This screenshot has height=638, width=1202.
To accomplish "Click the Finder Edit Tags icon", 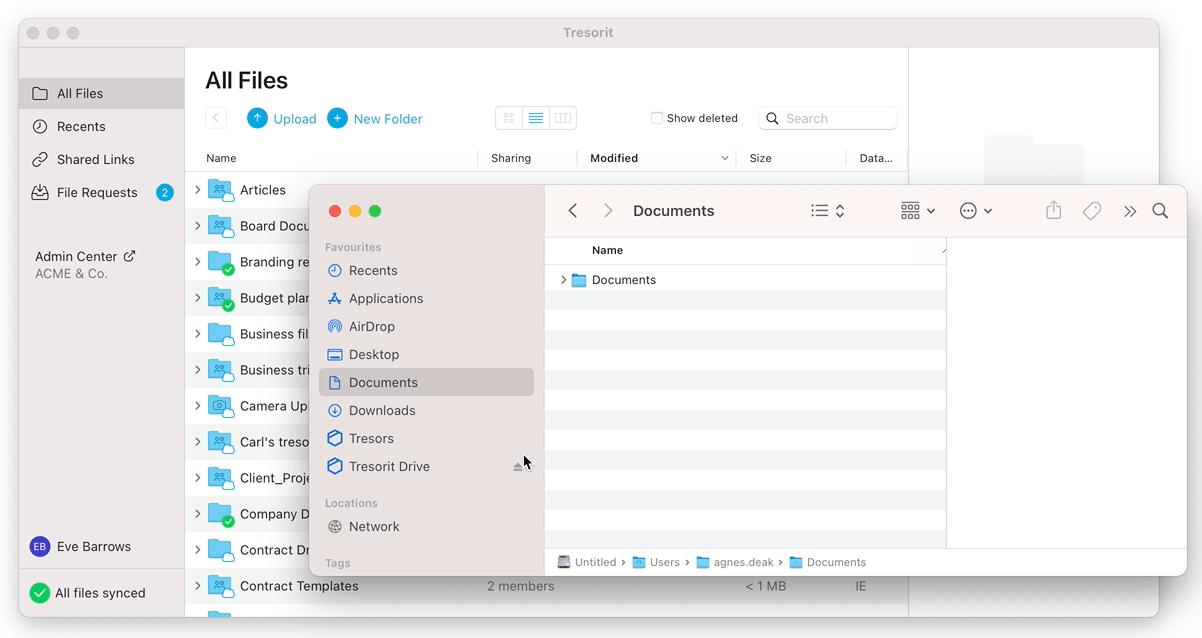I will pyautogui.click(x=1092, y=211).
